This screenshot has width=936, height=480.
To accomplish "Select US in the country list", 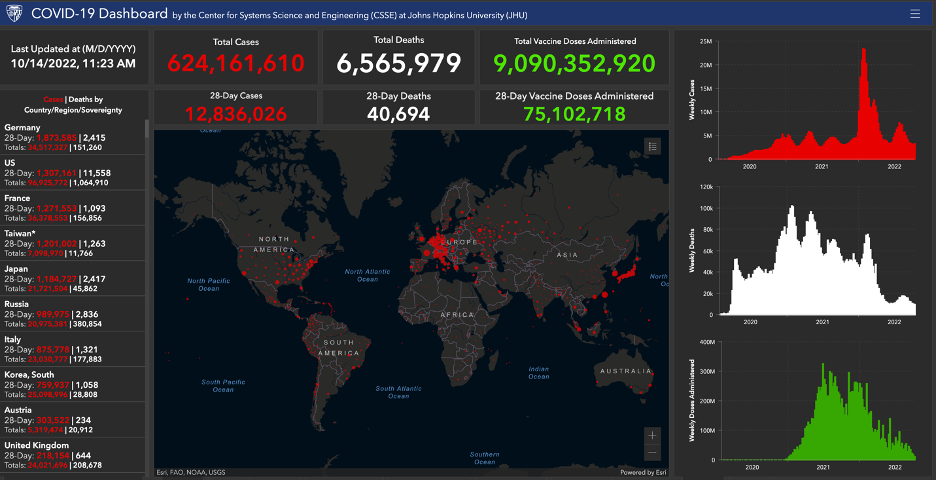I will pyautogui.click(x=72, y=173).
